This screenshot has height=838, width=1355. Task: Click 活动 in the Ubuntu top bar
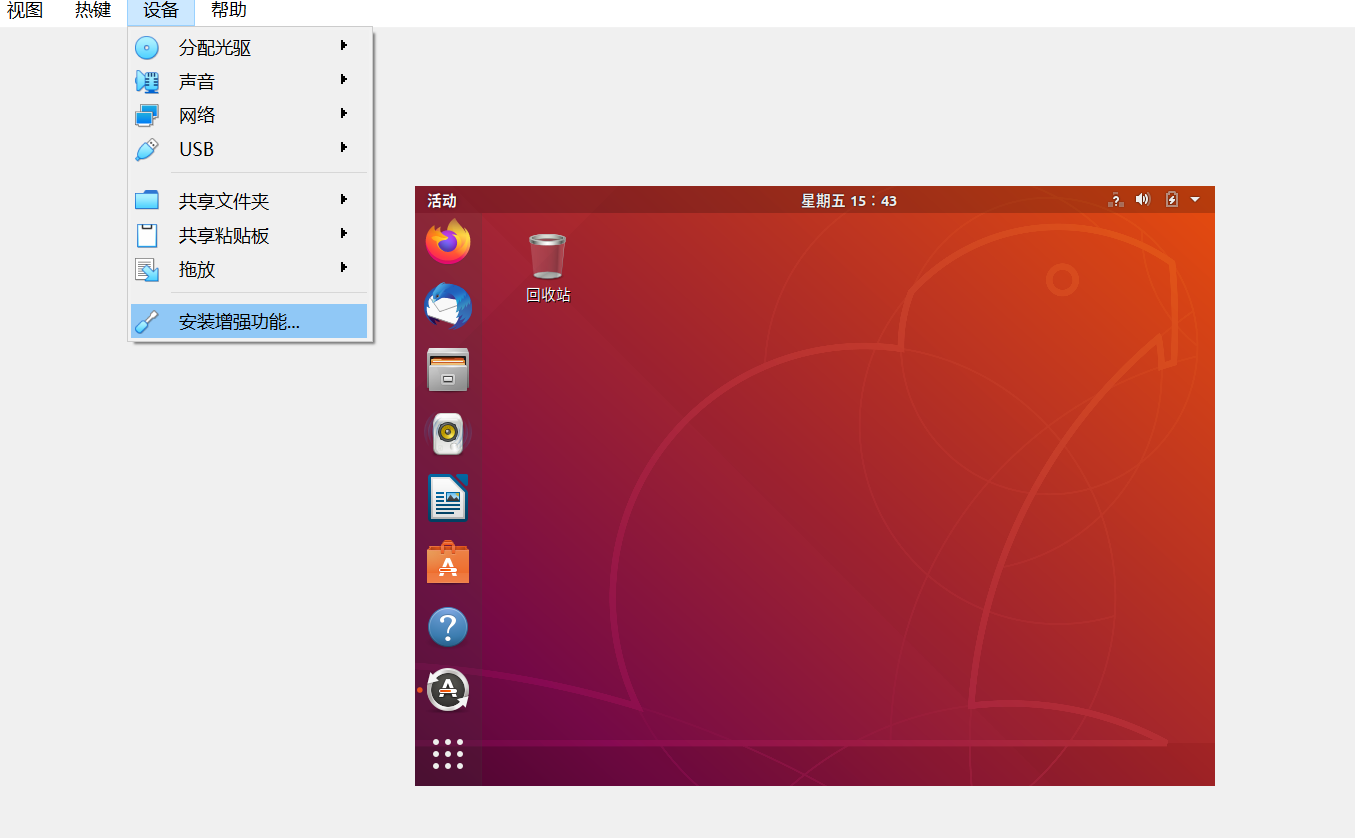436,200
